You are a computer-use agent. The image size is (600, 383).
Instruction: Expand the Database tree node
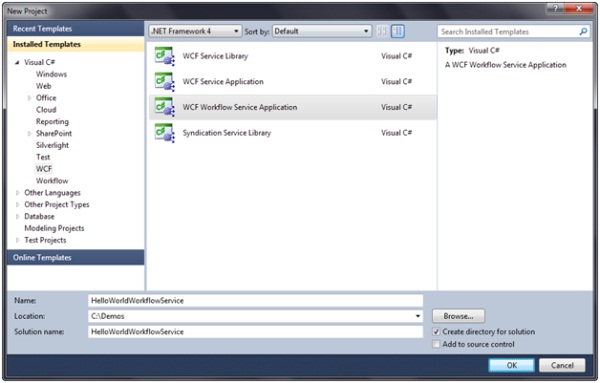17,217
